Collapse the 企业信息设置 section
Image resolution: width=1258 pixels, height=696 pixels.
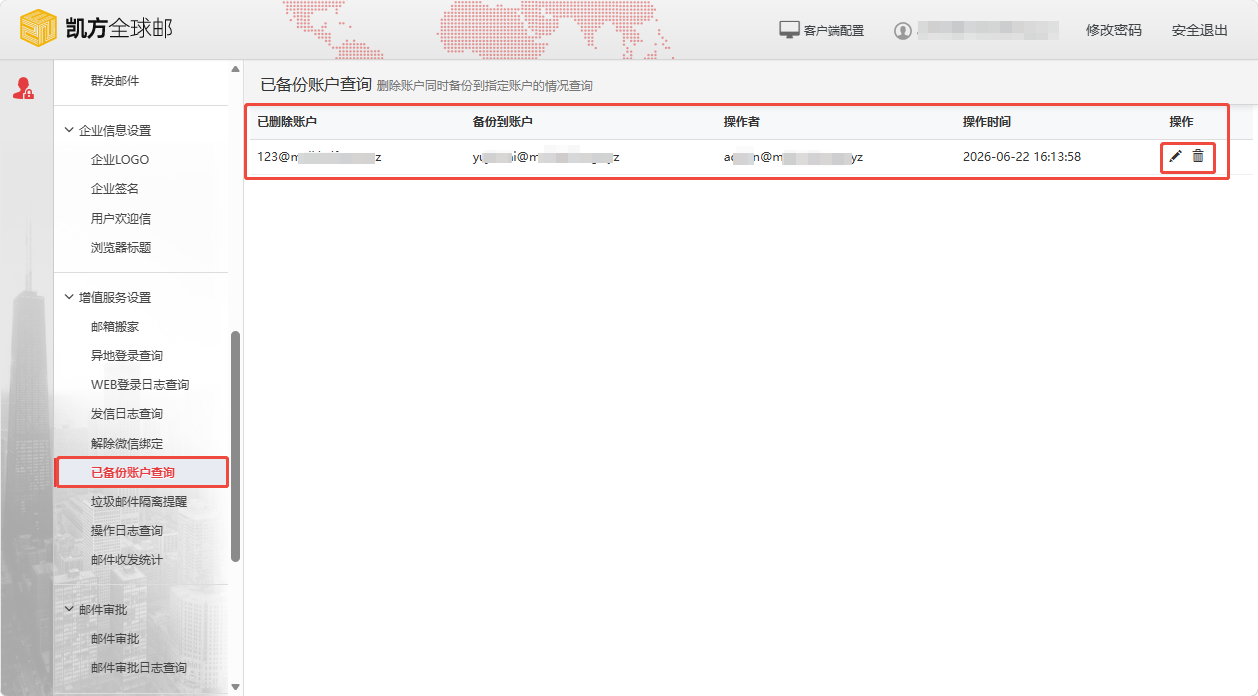69,130
